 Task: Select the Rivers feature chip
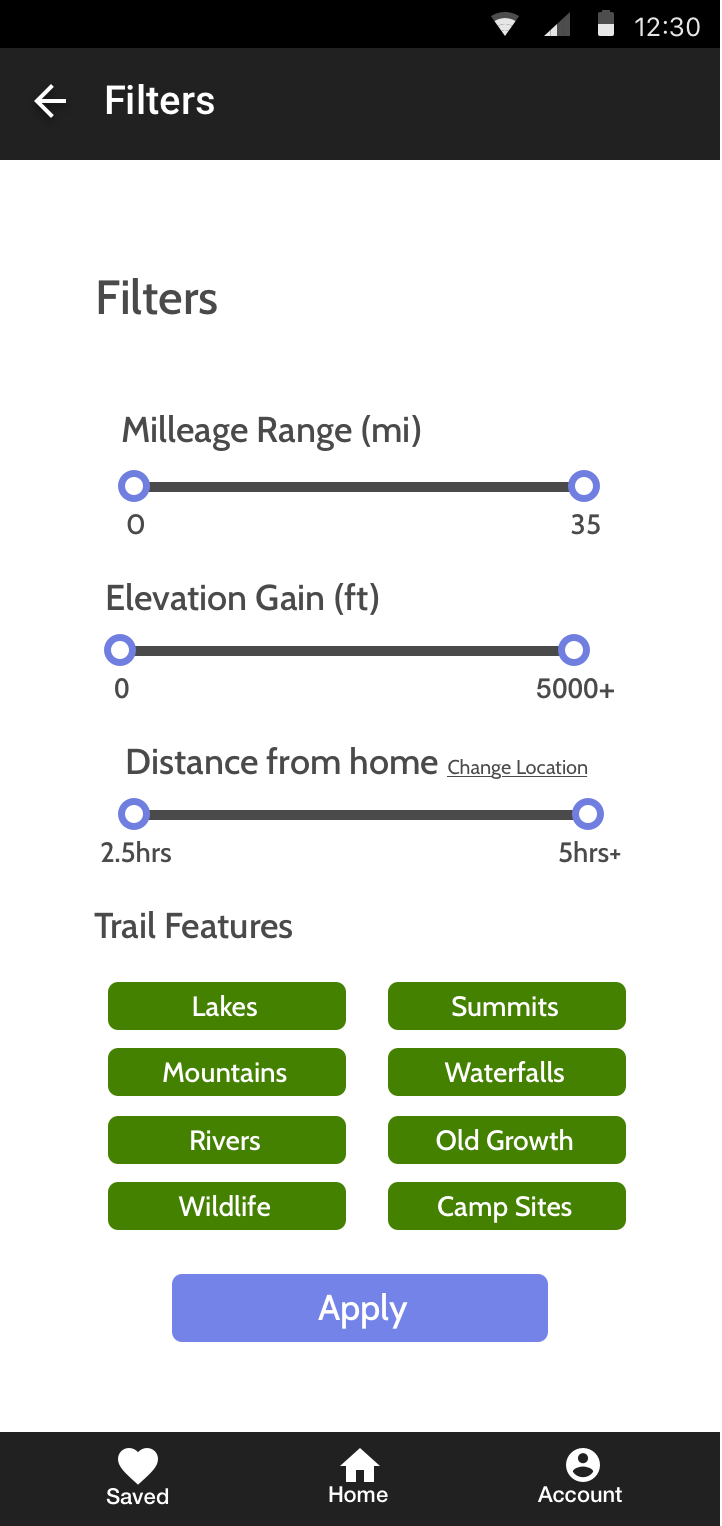[x=227, y=1140]
